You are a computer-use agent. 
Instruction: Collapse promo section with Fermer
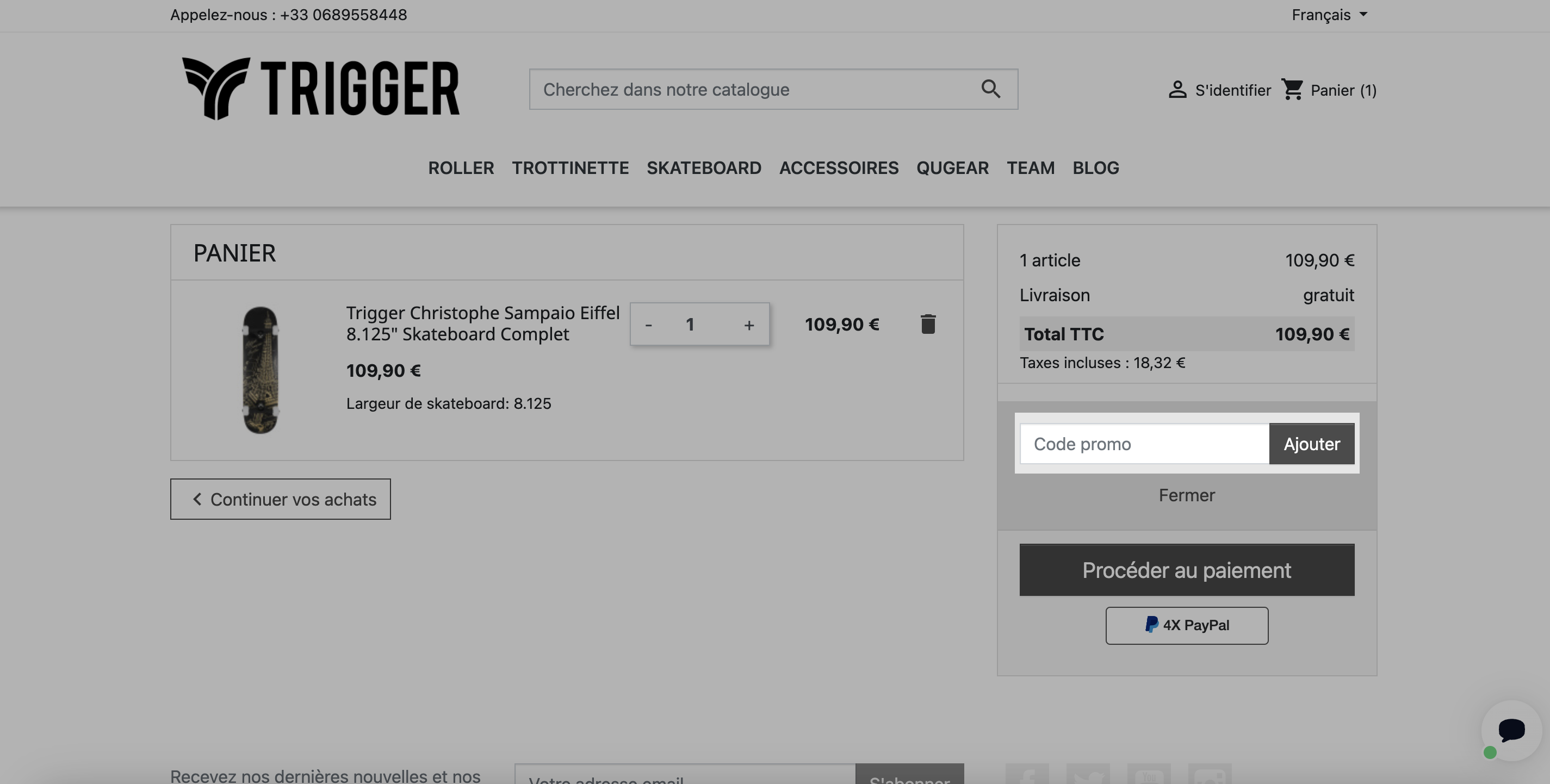click(x=1187, y=495)
